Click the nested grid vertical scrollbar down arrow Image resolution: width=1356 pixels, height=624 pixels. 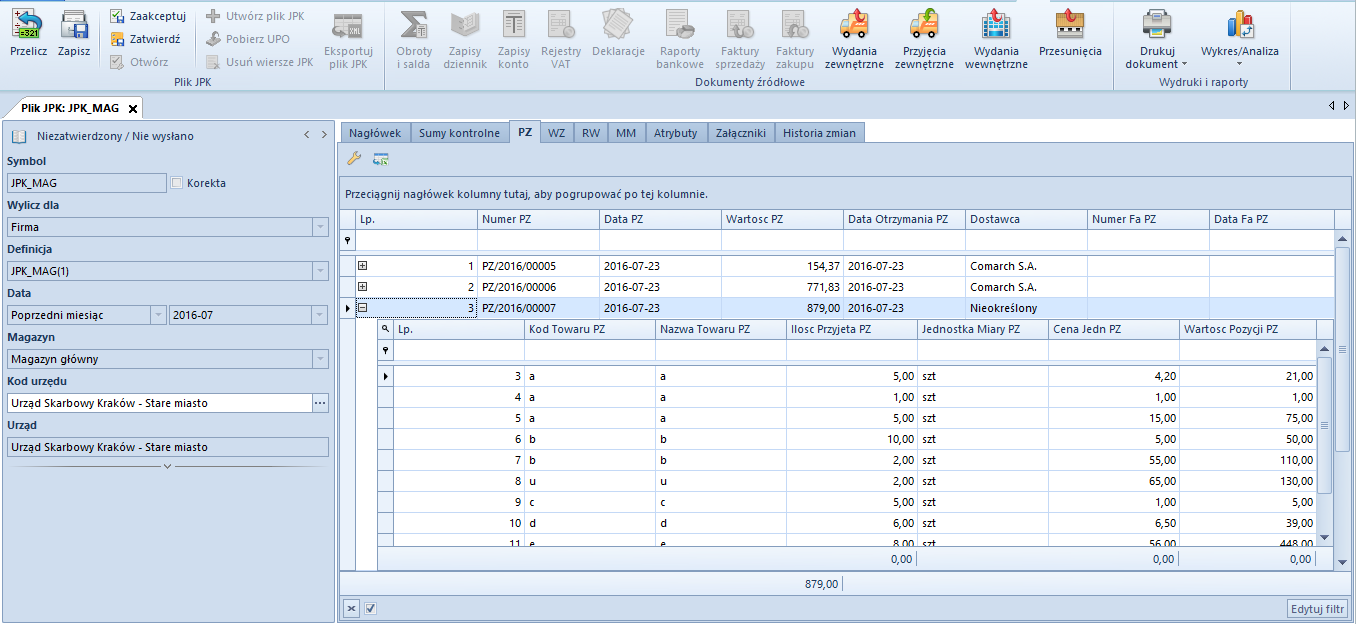click(x=1325, y=538)
